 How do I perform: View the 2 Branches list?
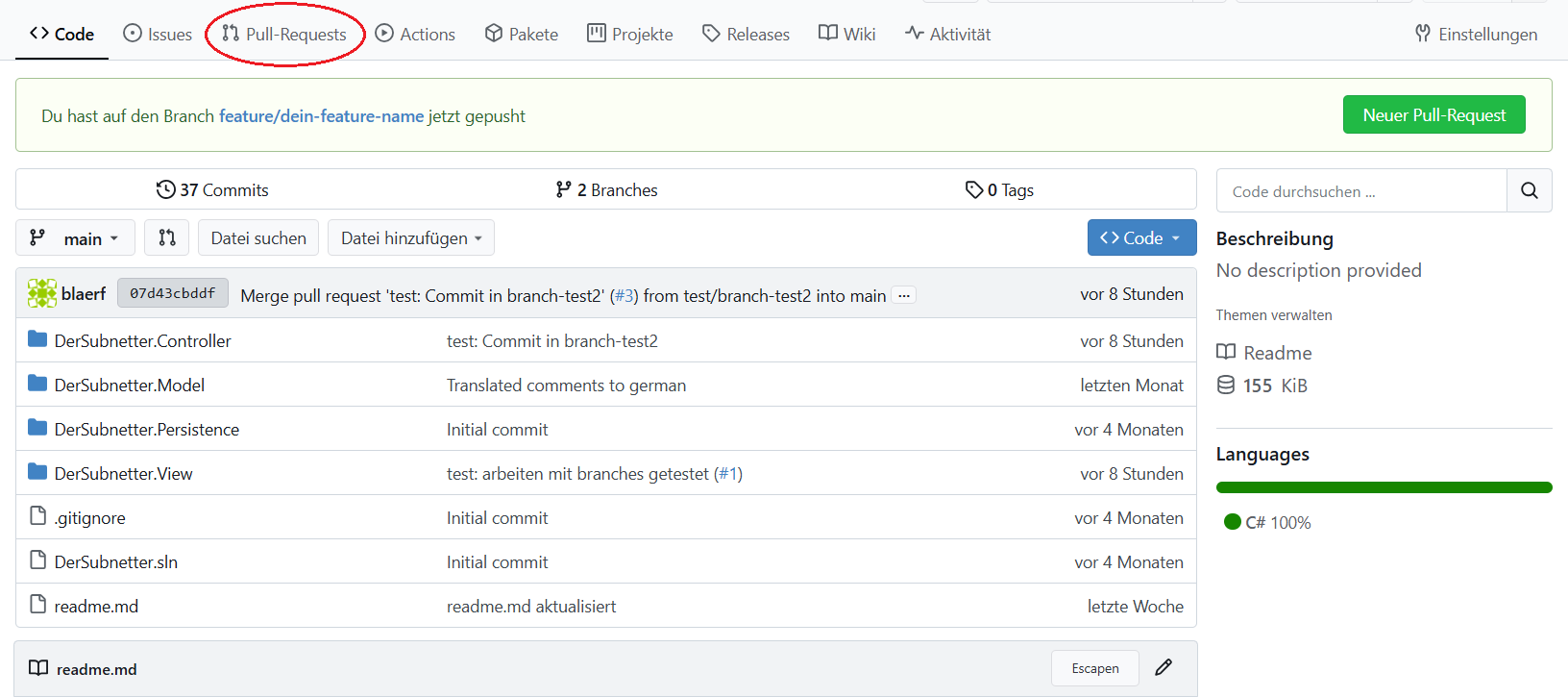[606, 190]
